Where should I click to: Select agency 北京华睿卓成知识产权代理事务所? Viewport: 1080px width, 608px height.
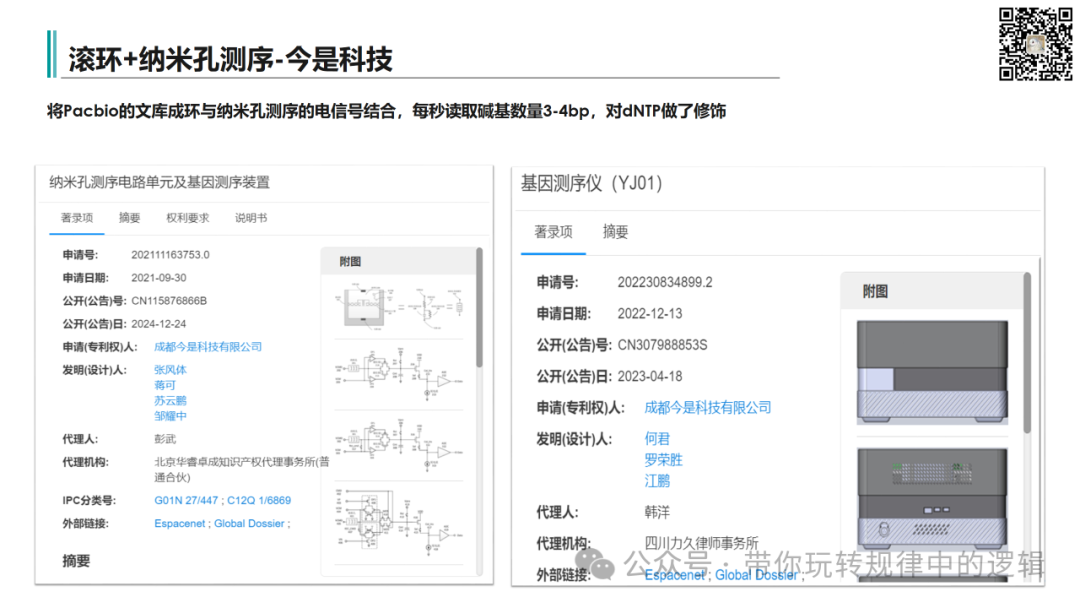pyautogui.click(x=242, y=470)
